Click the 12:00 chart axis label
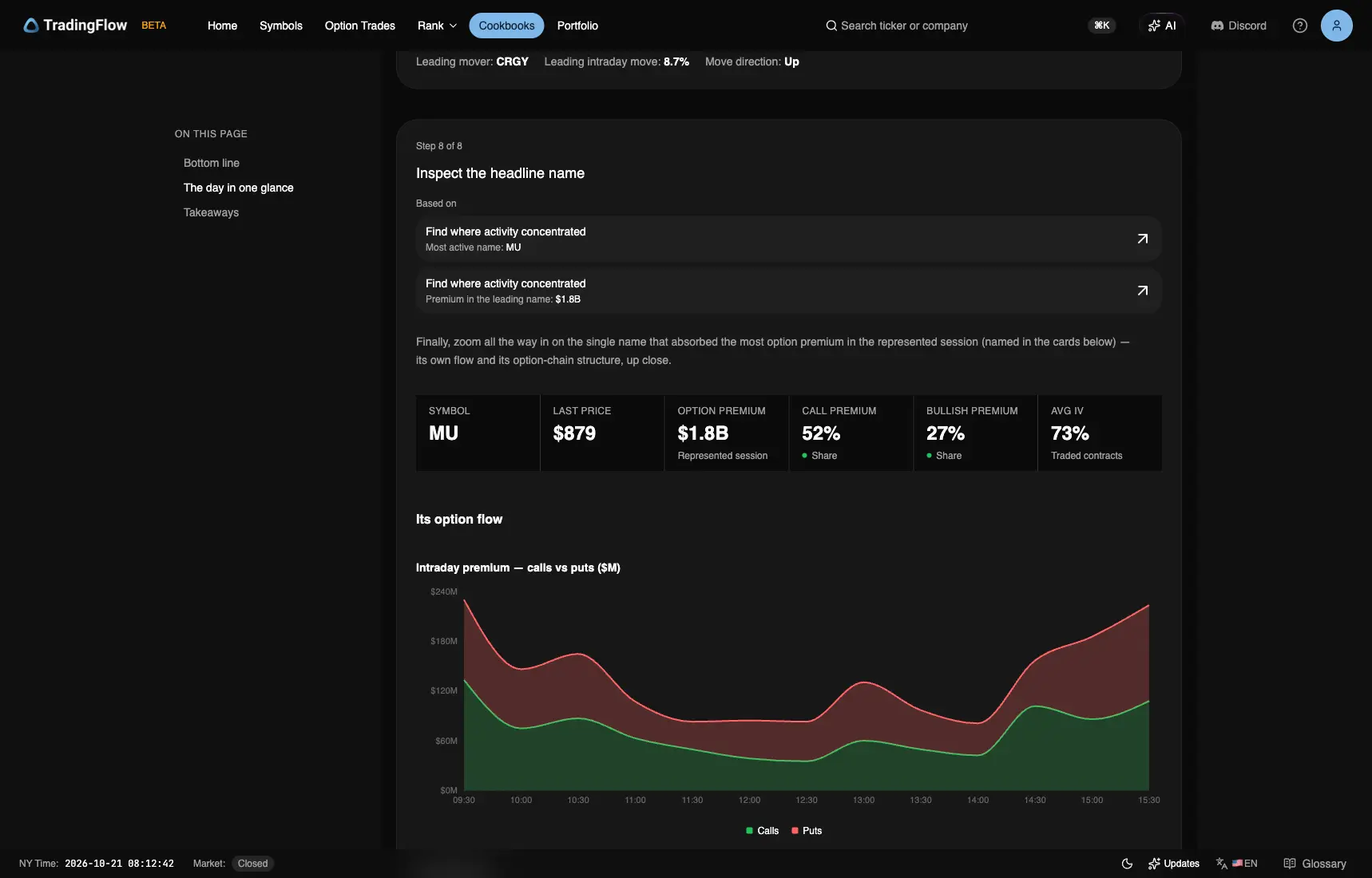Viewport: 1372px width, 878px height. pos(749,800)
